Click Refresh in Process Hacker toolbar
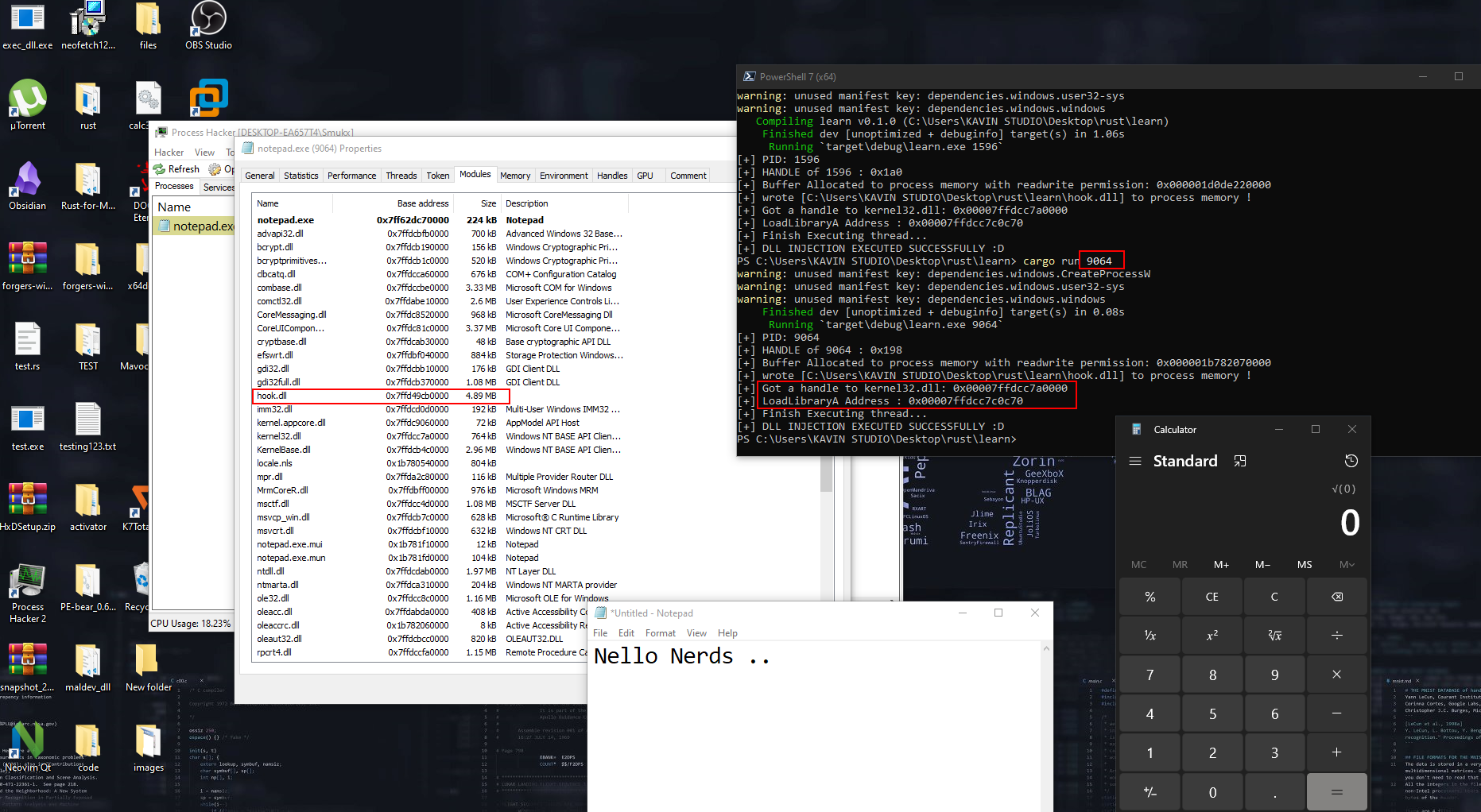This screenshot has width=1481, height=812. tap(176, 169)
